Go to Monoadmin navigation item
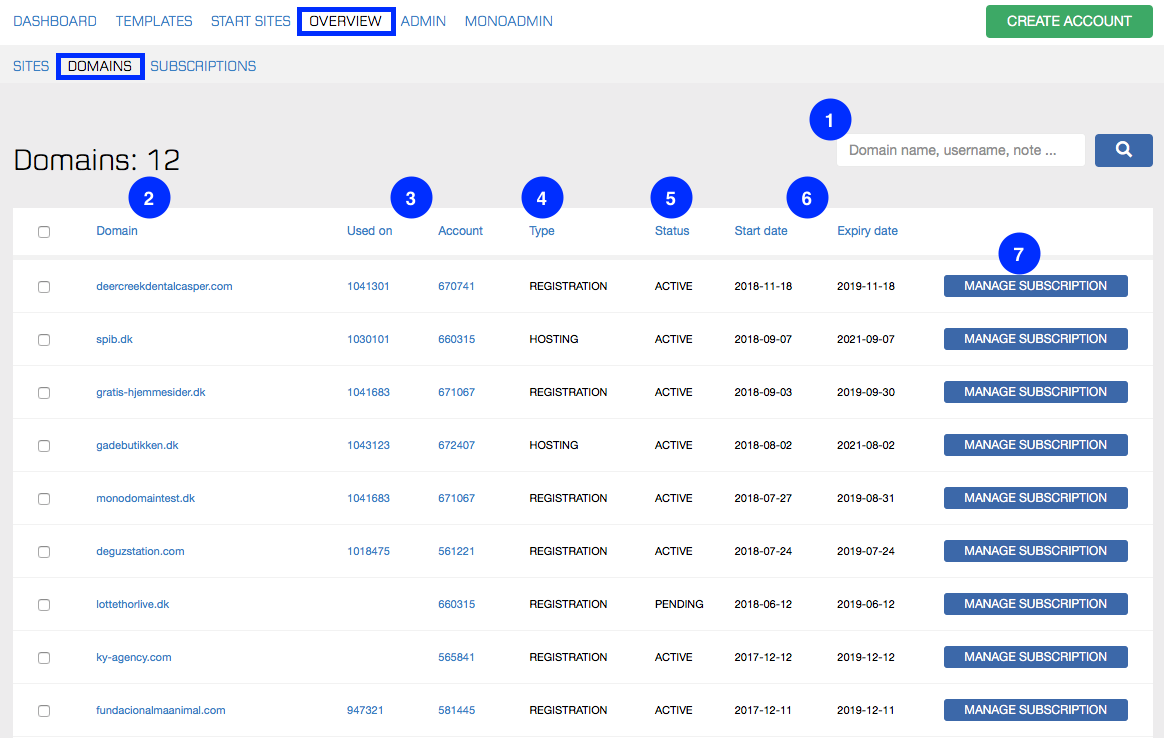Viewport: 1164px width, 738px height. (x=509, y=22)
